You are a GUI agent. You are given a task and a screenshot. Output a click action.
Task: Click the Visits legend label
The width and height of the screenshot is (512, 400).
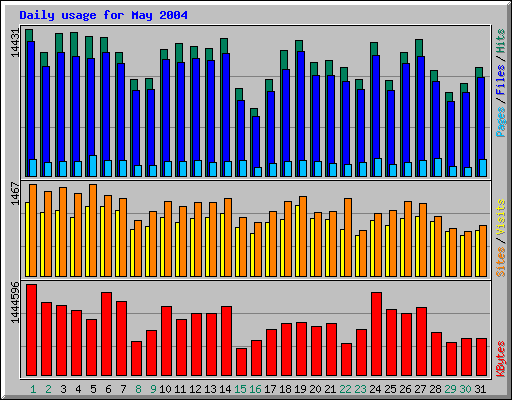pos(501,217)
